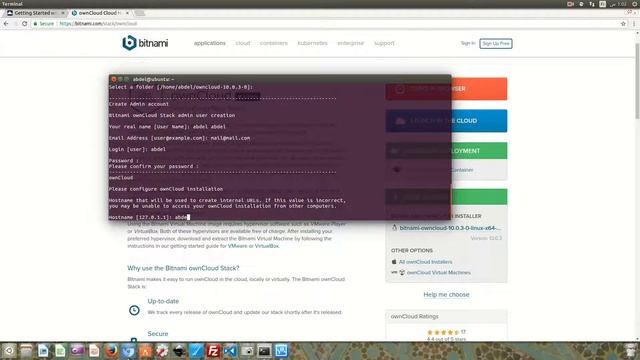
Task: Click the ownCloud star rating
Action: pyautogui.click(x=443, y=332)
